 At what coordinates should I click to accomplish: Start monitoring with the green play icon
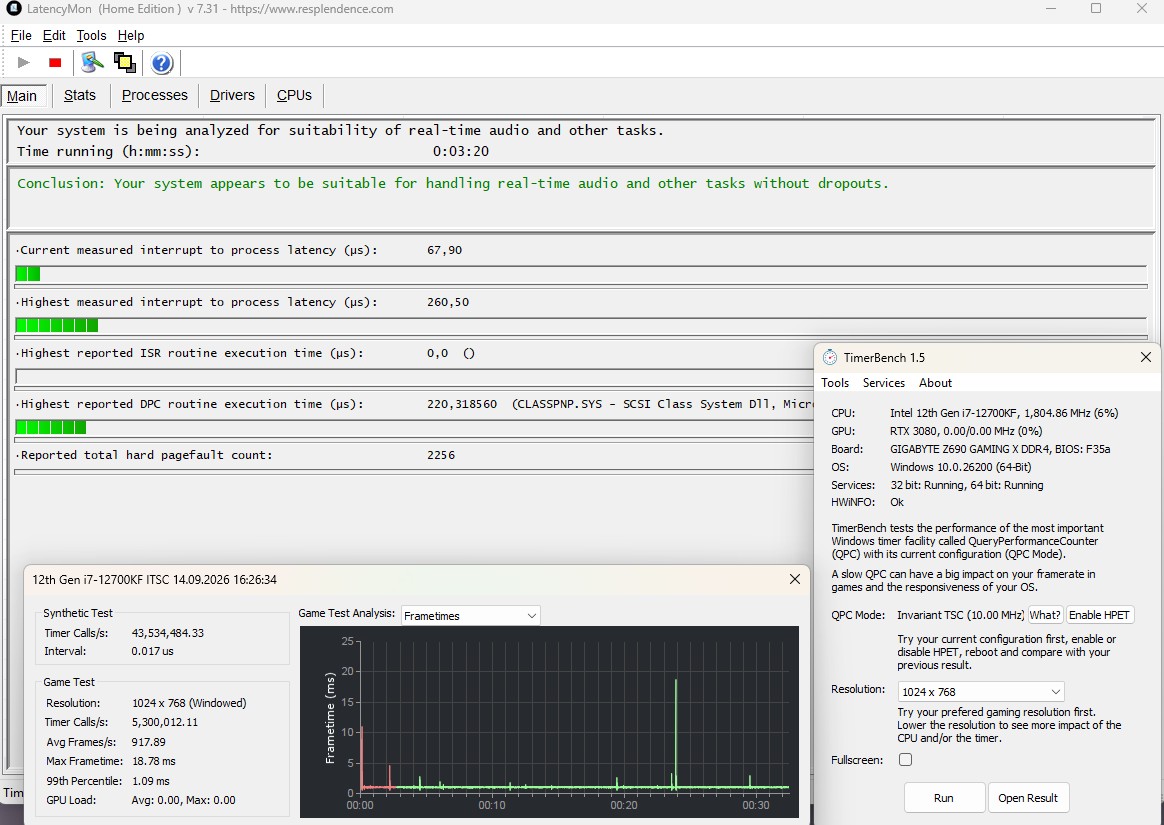(24, 63)
